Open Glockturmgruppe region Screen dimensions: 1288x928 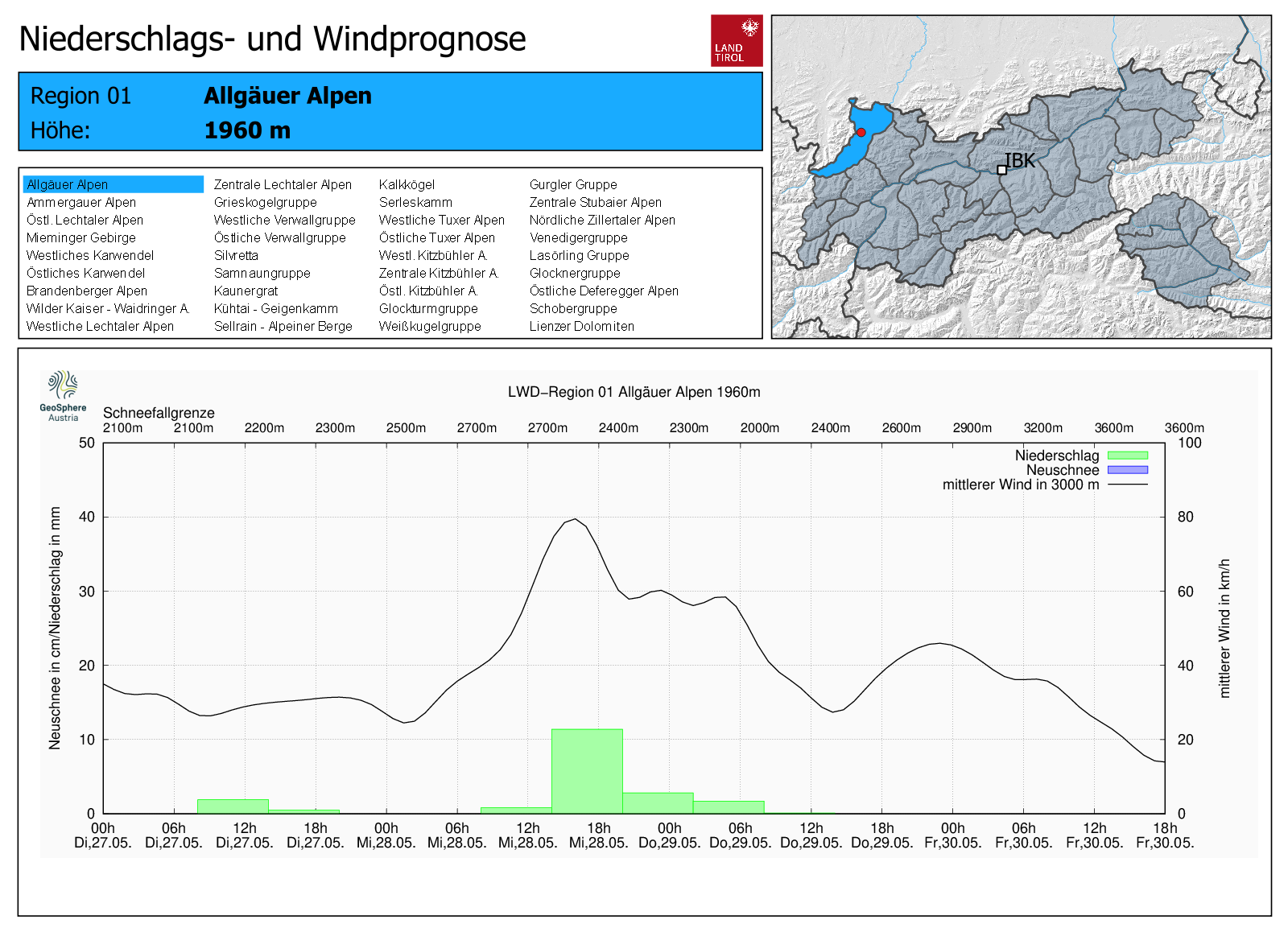click(x=428, y=308)
